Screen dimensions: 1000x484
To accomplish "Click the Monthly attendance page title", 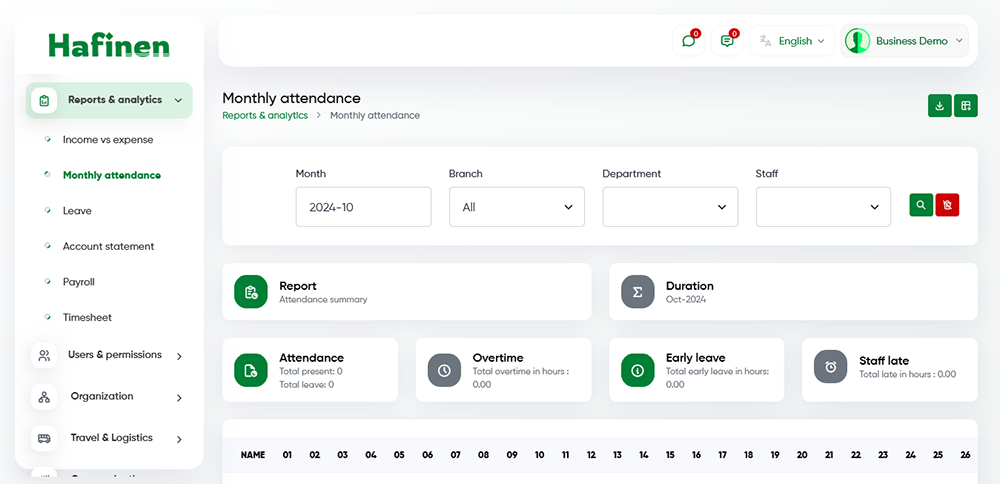I will coord(291,98).
